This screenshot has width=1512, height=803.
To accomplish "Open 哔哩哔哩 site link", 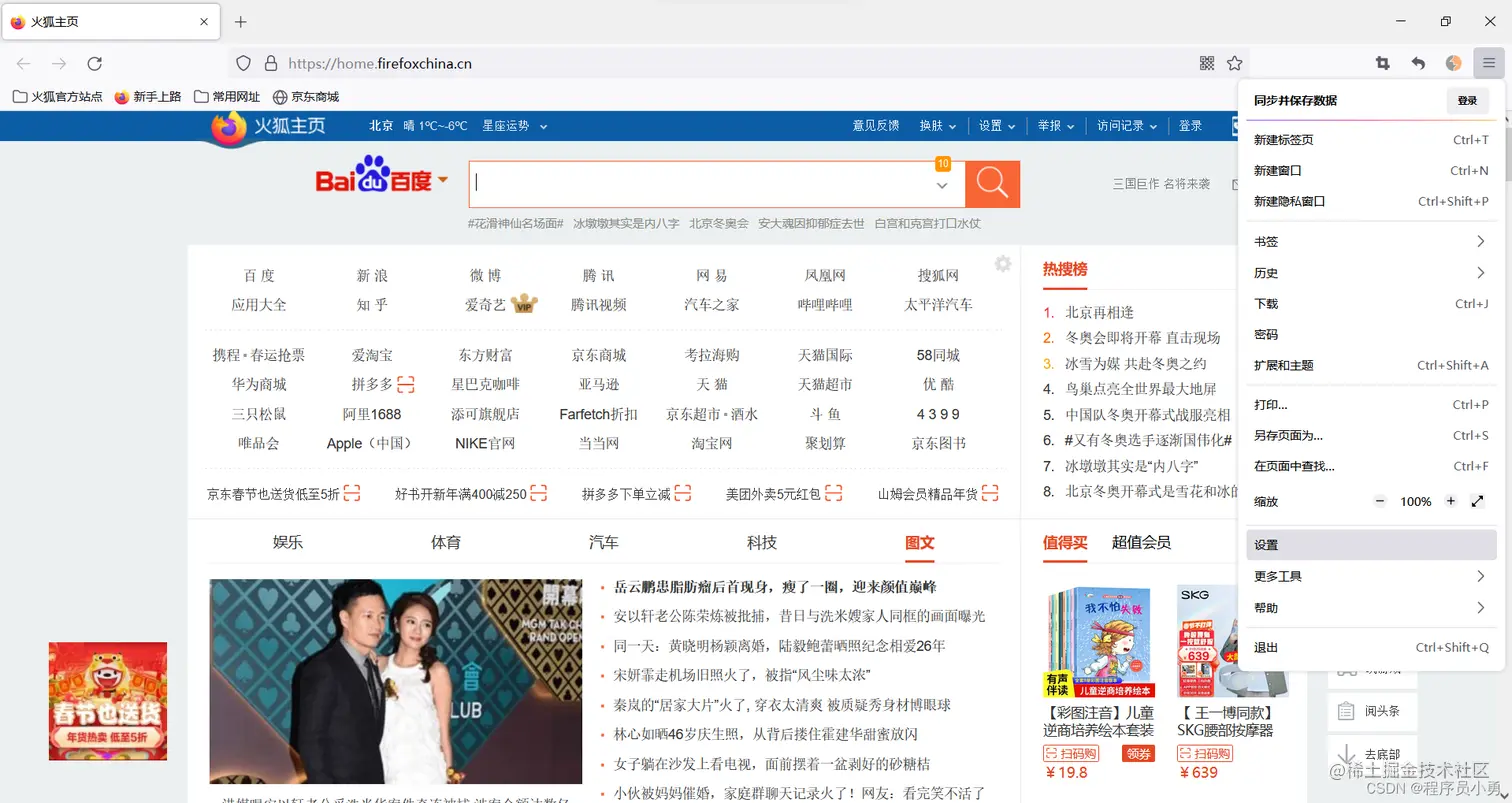I will coord(825,305).
